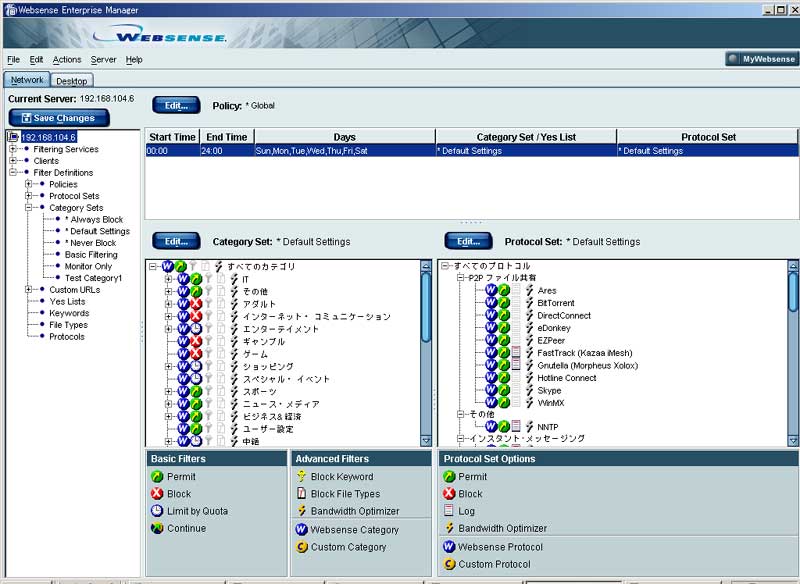
Task: Collapse the すべてのカテゴリ root node
Action: coord(153,266)
